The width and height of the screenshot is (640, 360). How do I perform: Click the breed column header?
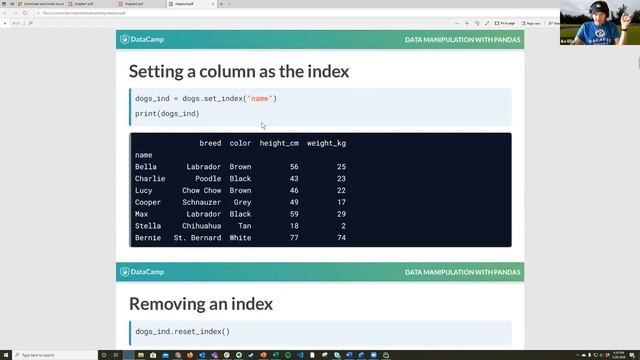[x=210, y=143]
